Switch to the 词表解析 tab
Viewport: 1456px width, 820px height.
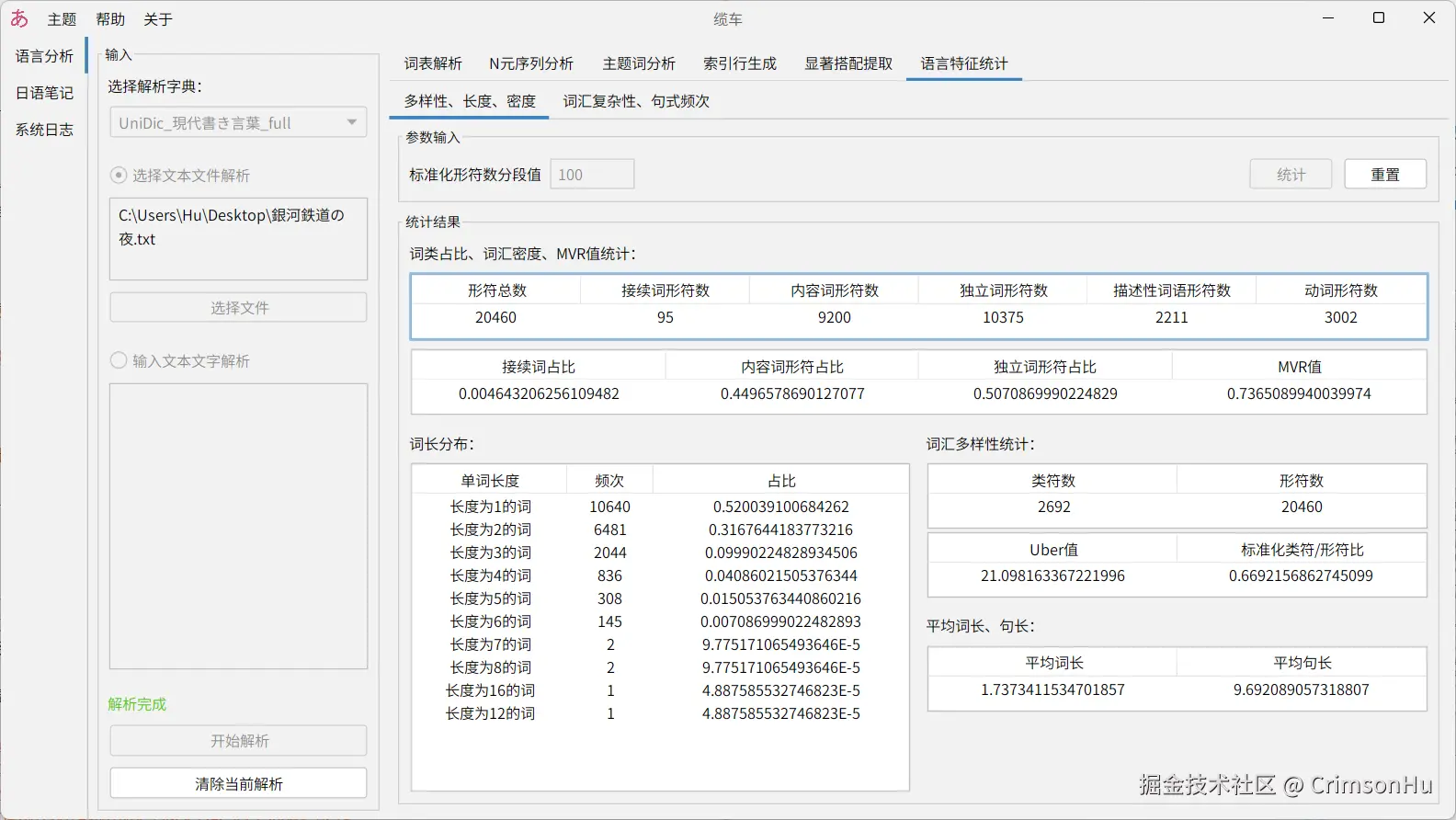click(x=433, y=63)
